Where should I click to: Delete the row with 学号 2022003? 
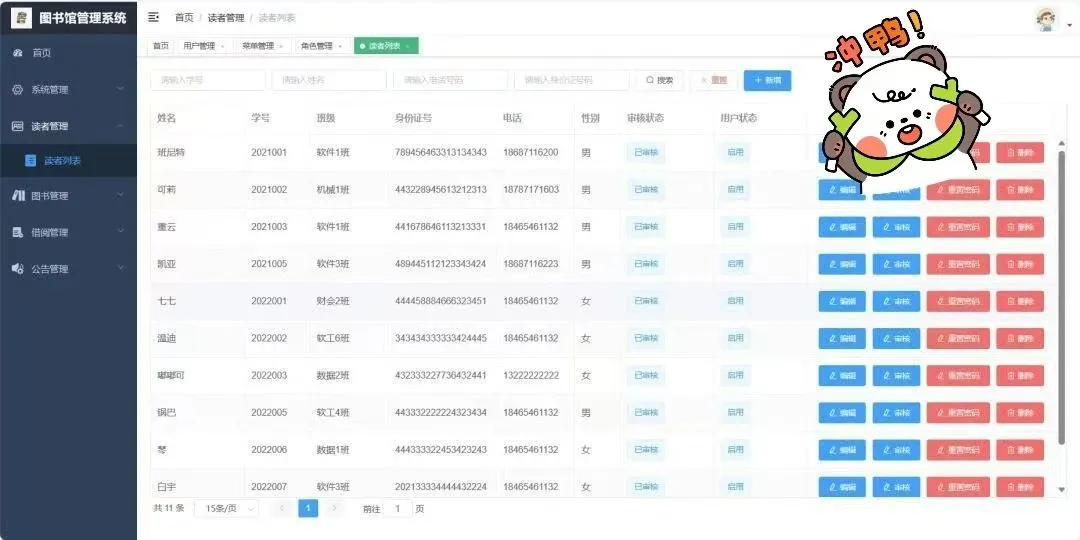1020,375
